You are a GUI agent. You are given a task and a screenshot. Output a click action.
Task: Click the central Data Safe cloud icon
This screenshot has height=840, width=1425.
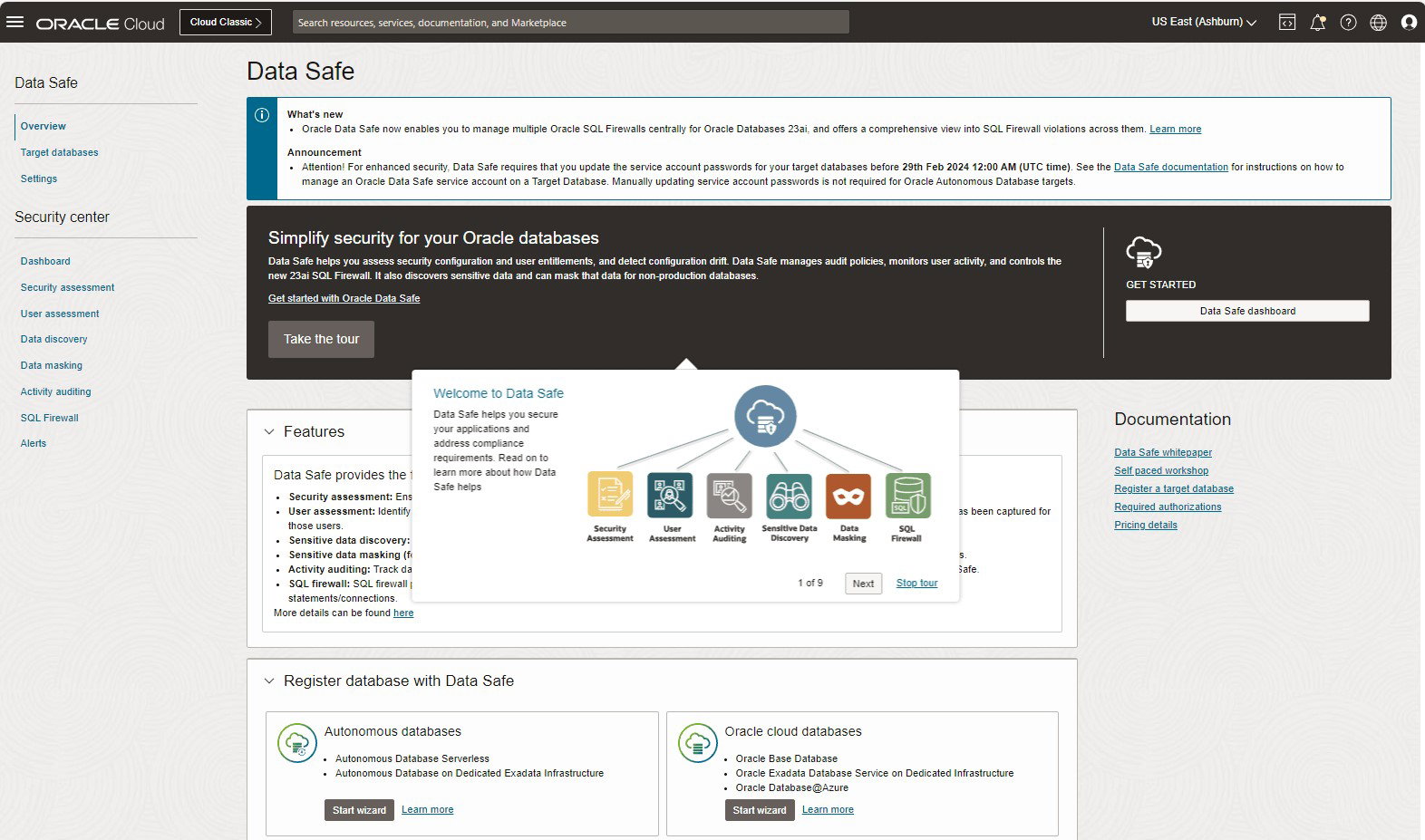pyautogui.click(x=765, y=416)
